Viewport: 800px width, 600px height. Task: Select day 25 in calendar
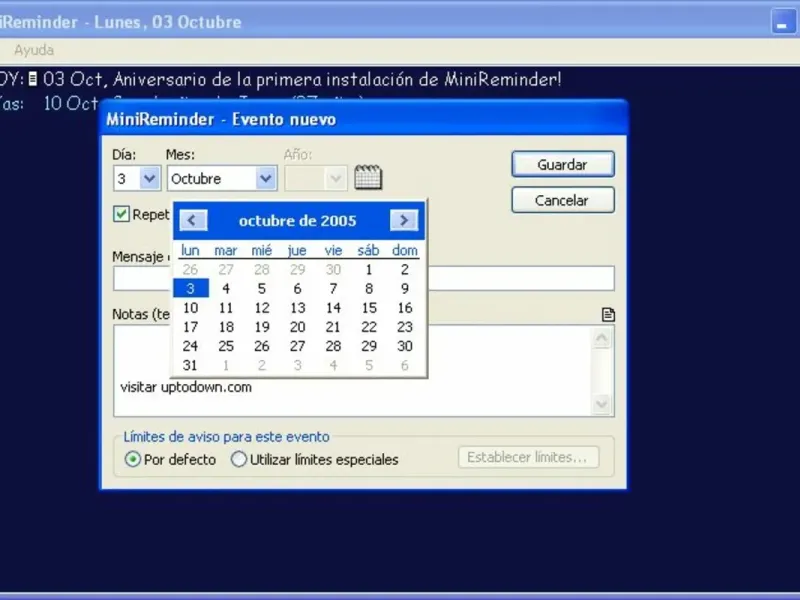(x=226, y=346)
